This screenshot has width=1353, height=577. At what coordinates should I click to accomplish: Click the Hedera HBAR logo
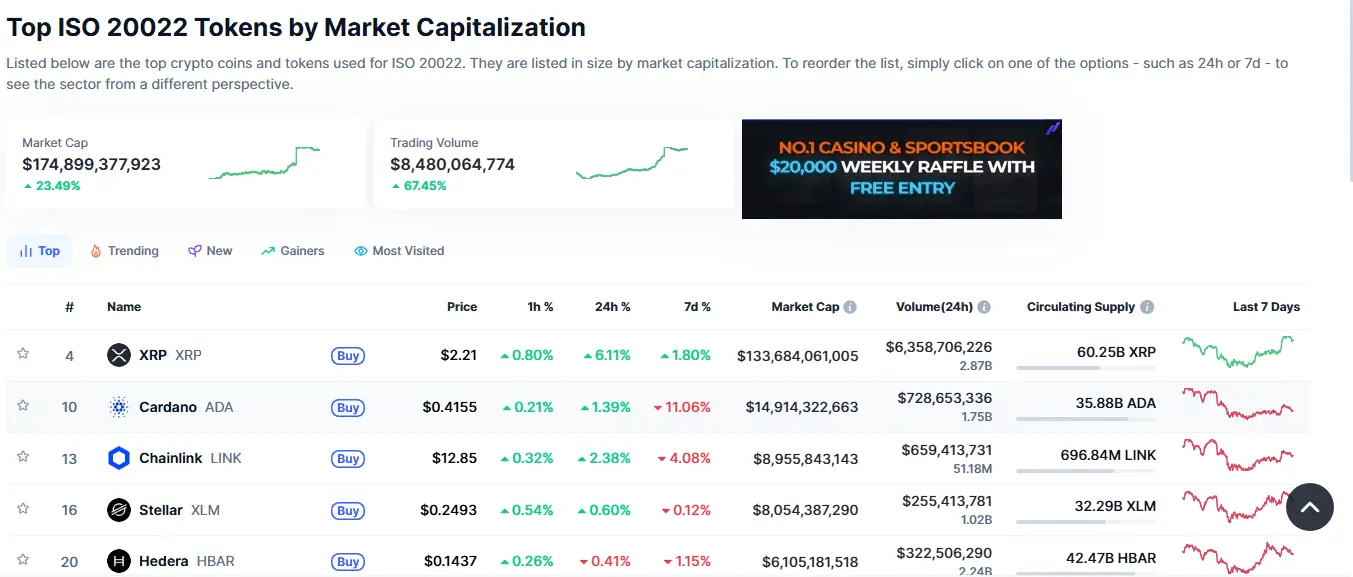click(x=118, y=560)
